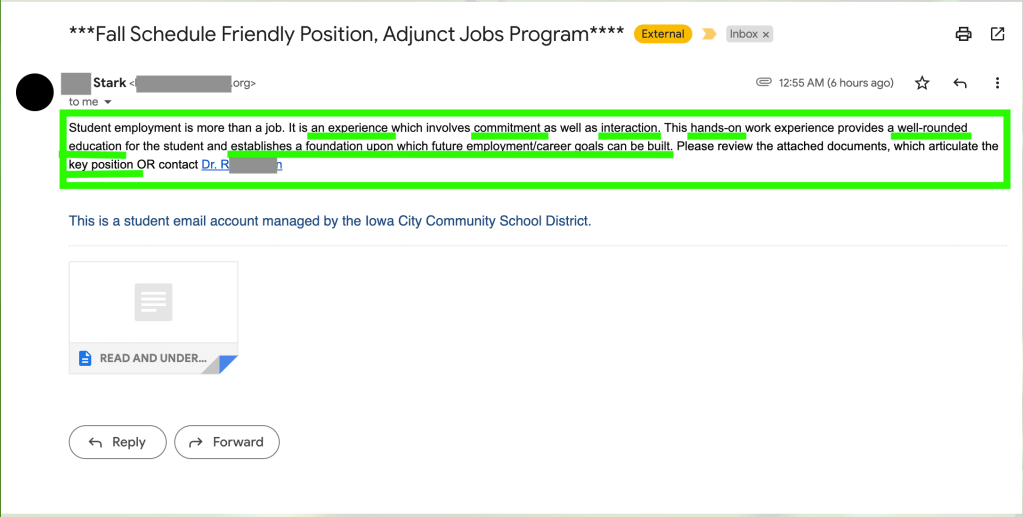Click the Print all icon
Image resolution: width=1023 pixels, height=517 pixels.
(x=963, y=34)
